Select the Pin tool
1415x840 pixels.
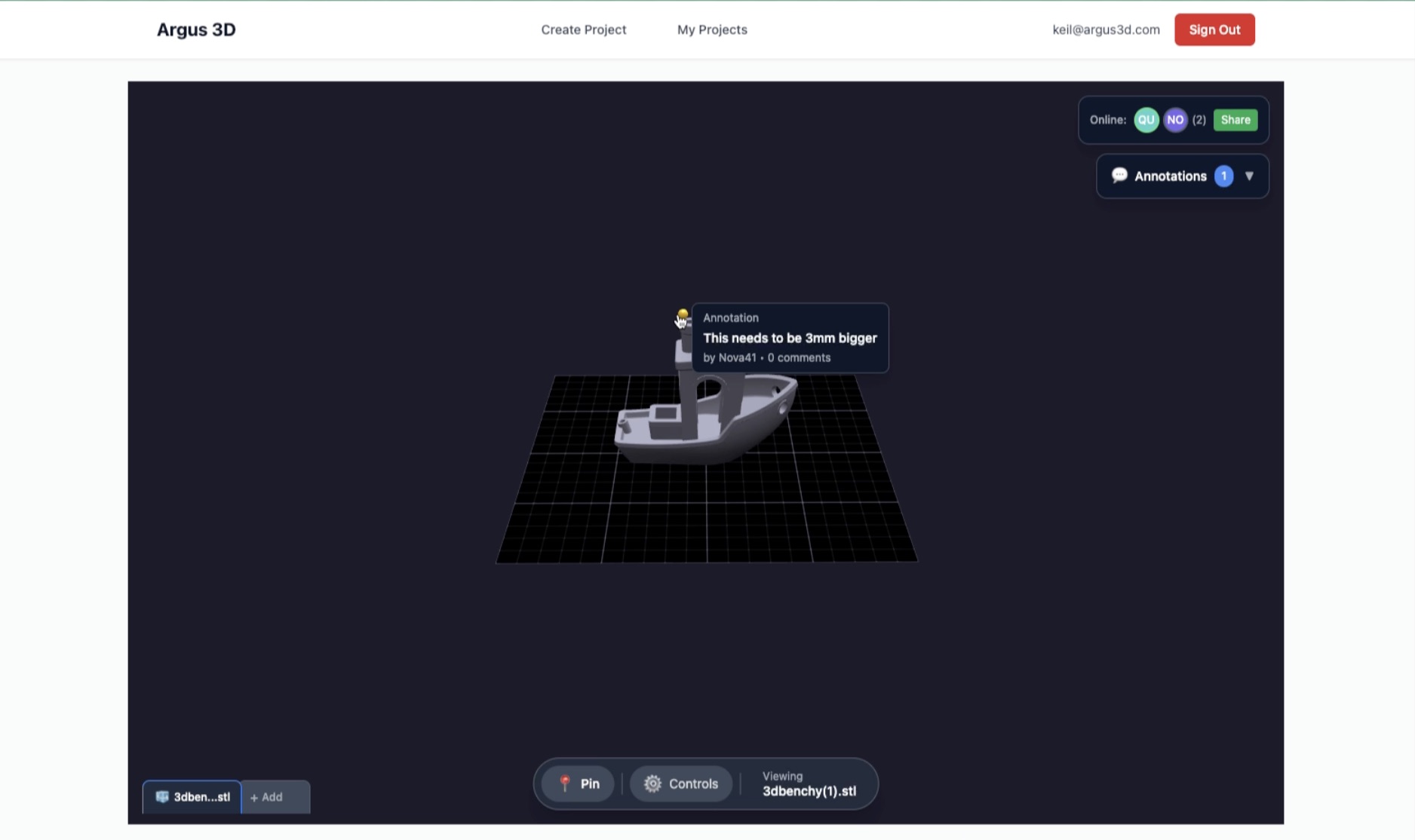click(x=578, y=783)
